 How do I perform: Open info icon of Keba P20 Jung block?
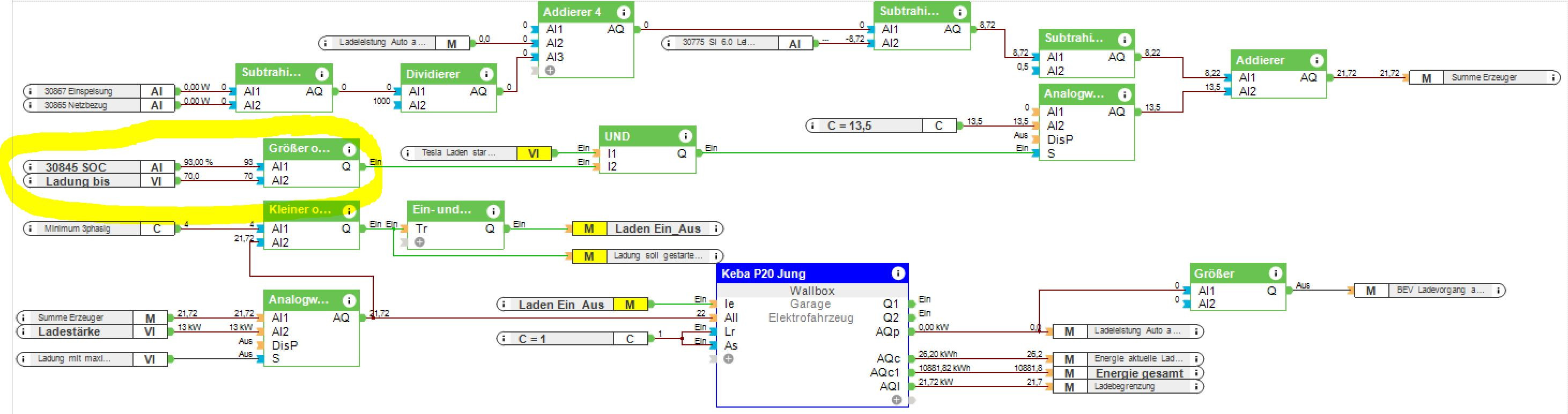pos(897,273)
